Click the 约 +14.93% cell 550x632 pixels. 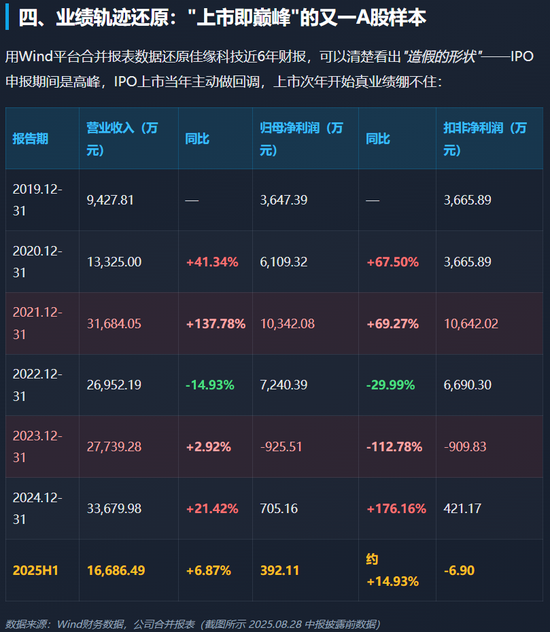[x=392, y=570]
